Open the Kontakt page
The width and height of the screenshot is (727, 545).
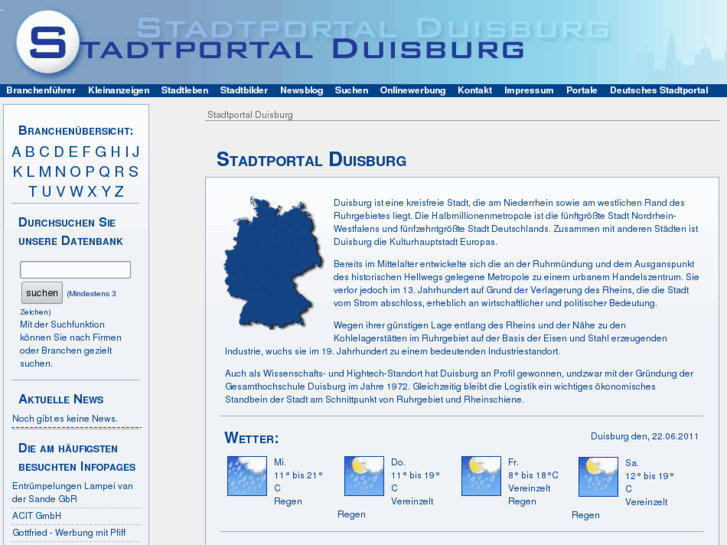point(475,90)
